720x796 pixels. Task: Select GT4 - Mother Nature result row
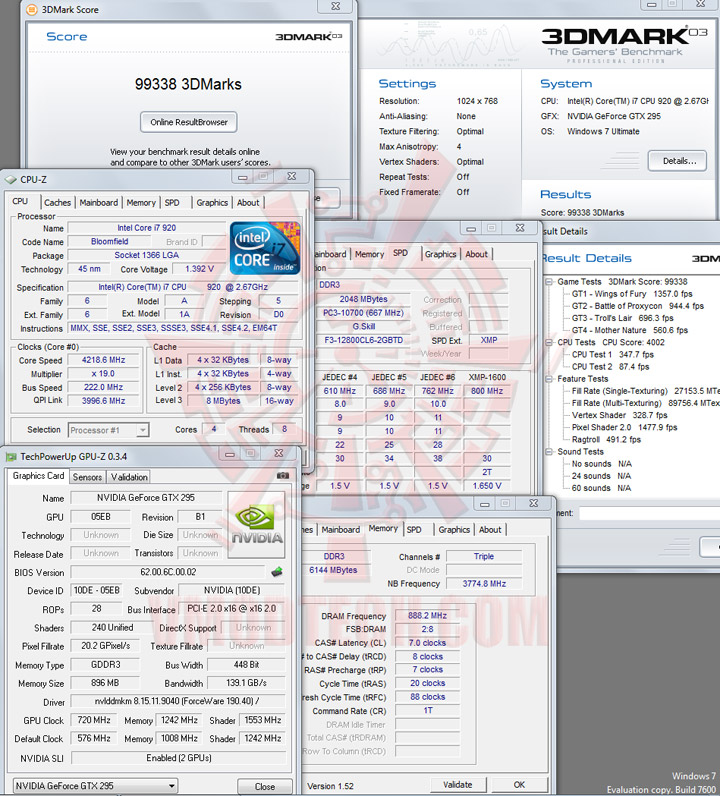click(630, 330)
